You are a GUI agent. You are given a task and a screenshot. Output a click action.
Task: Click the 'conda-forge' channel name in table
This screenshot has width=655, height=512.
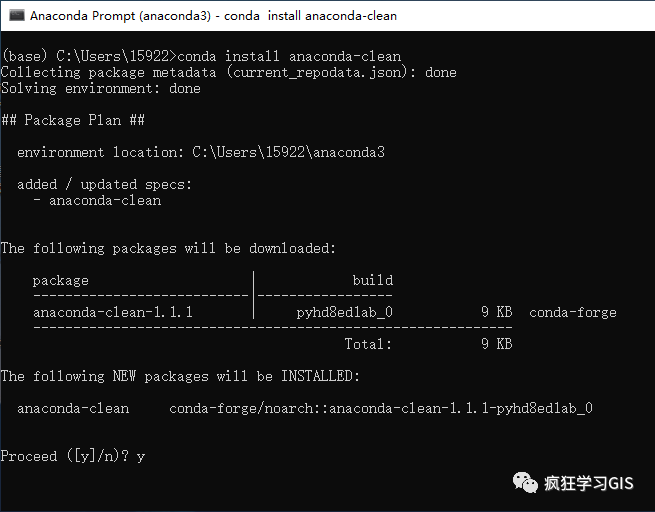click(x=573, y=312)
